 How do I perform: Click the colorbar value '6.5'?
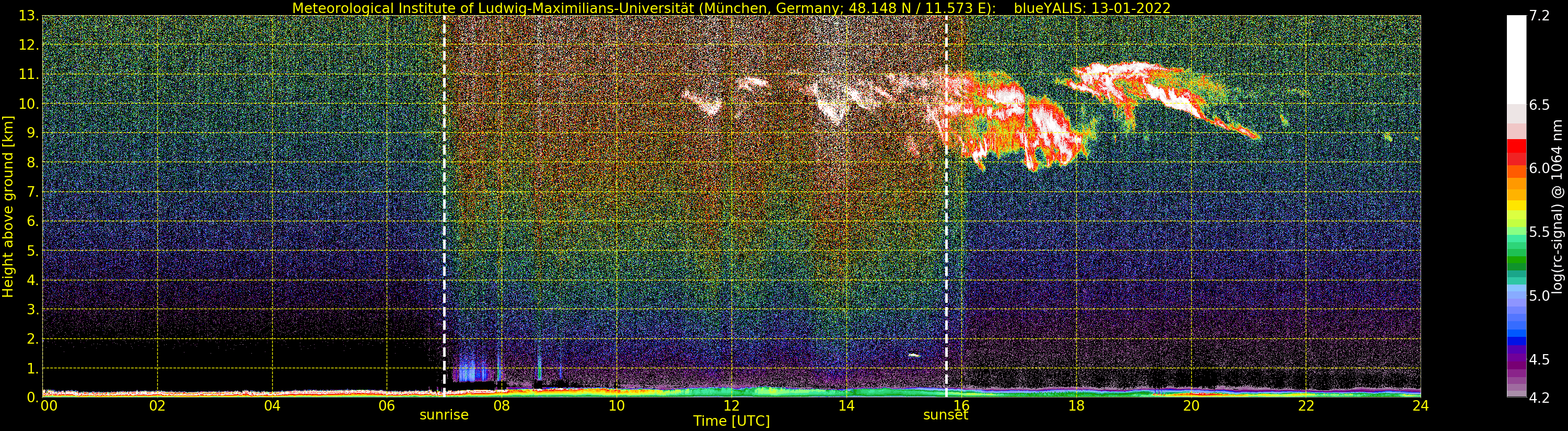(1539, 105)
